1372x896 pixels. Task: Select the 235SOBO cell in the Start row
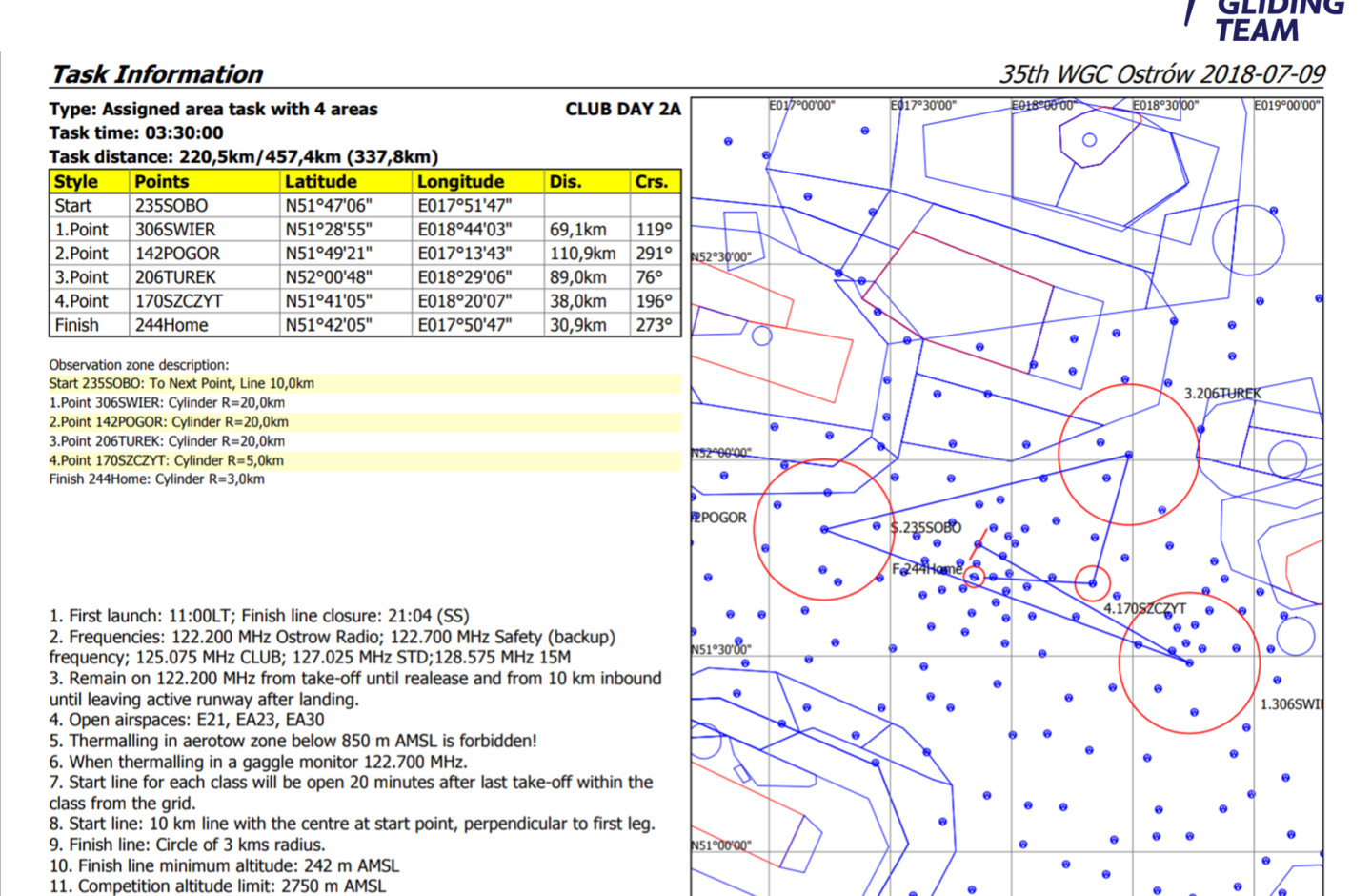click(171, 206)
